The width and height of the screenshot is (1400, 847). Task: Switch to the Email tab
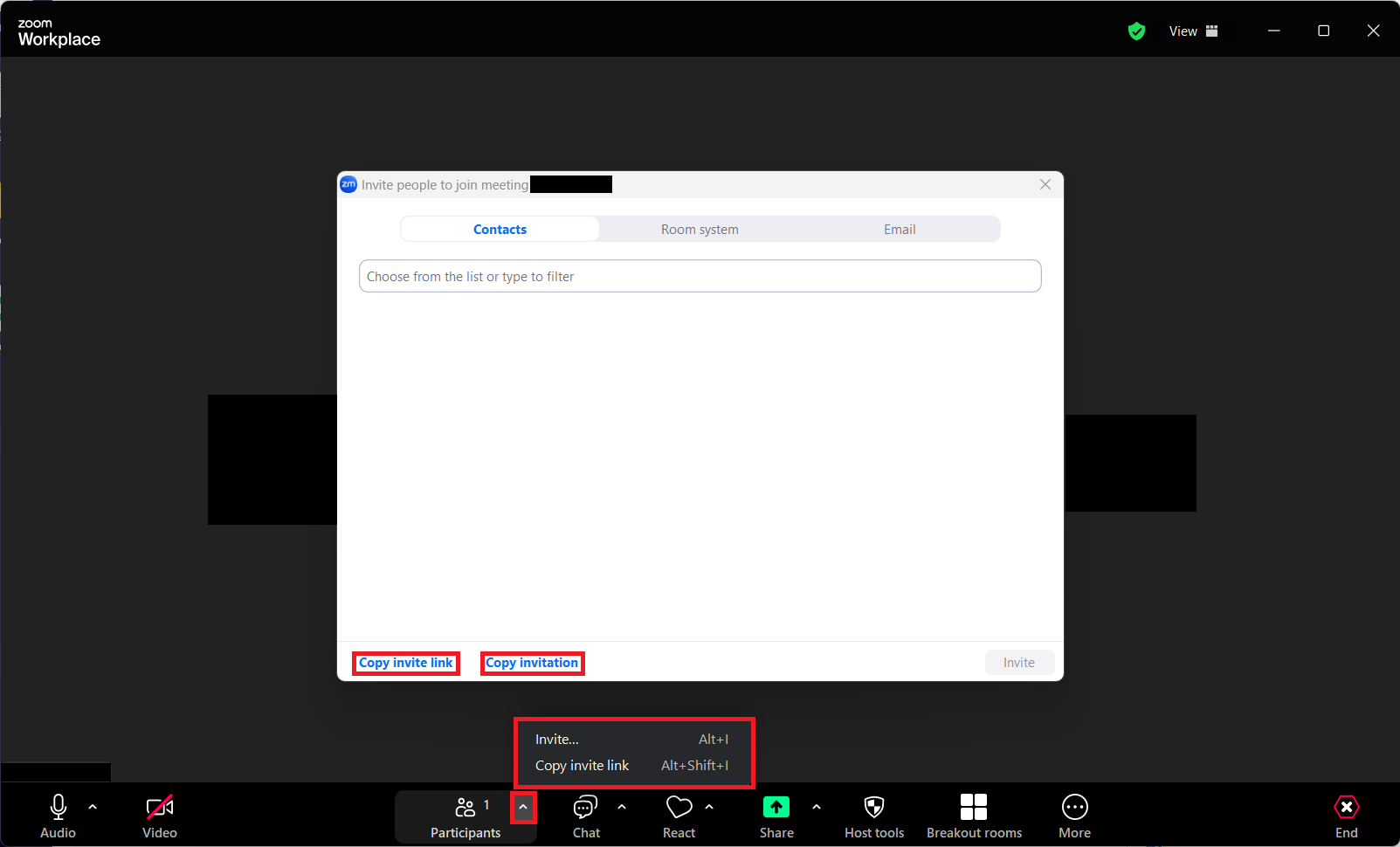(900, 229)
